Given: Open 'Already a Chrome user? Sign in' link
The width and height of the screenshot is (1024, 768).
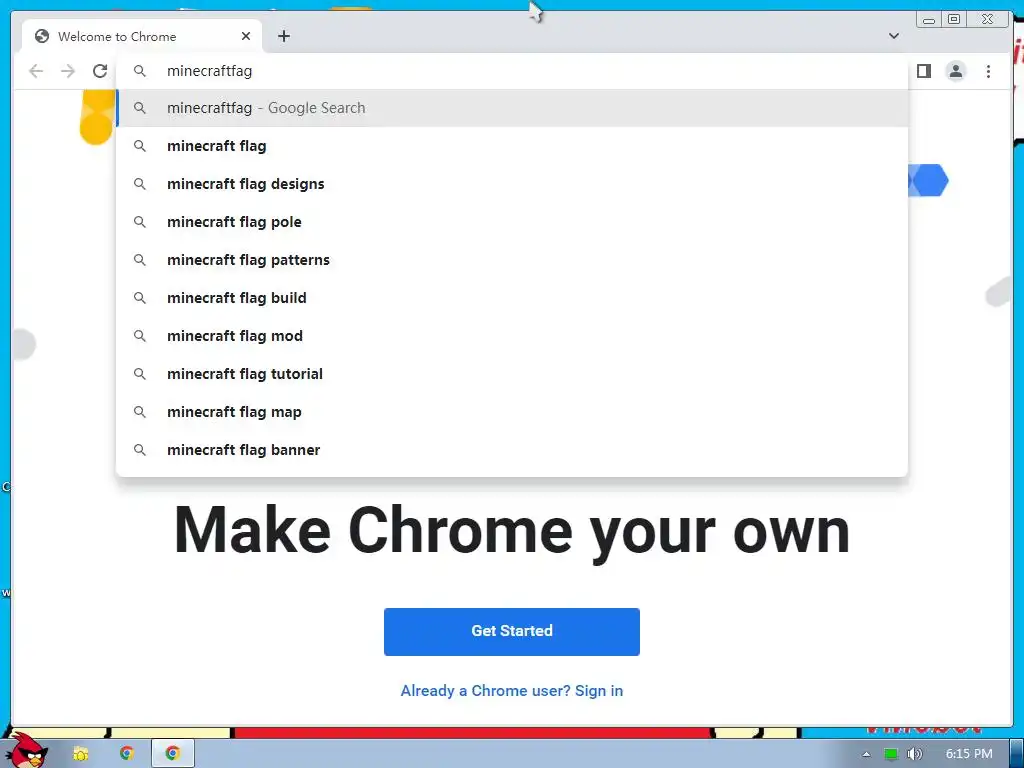Looking at the screenshot, I should click(x=512, y=691).
